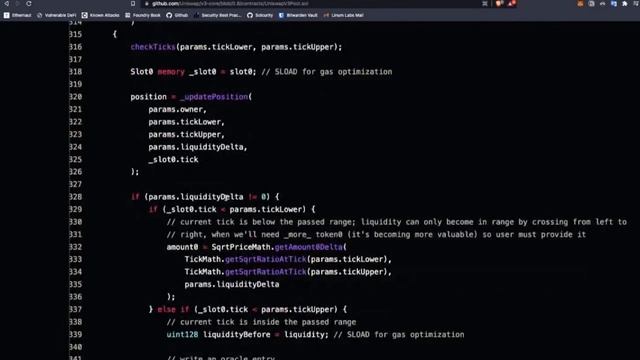The width and height of the screenshot is (640, 360).
Task: Click 'params.tickUpper,' on line 323
Action: 187,134
